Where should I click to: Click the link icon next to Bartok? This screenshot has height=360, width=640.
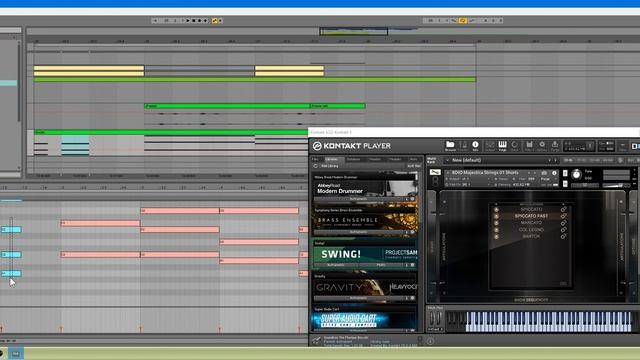click(x=563, y=236)
